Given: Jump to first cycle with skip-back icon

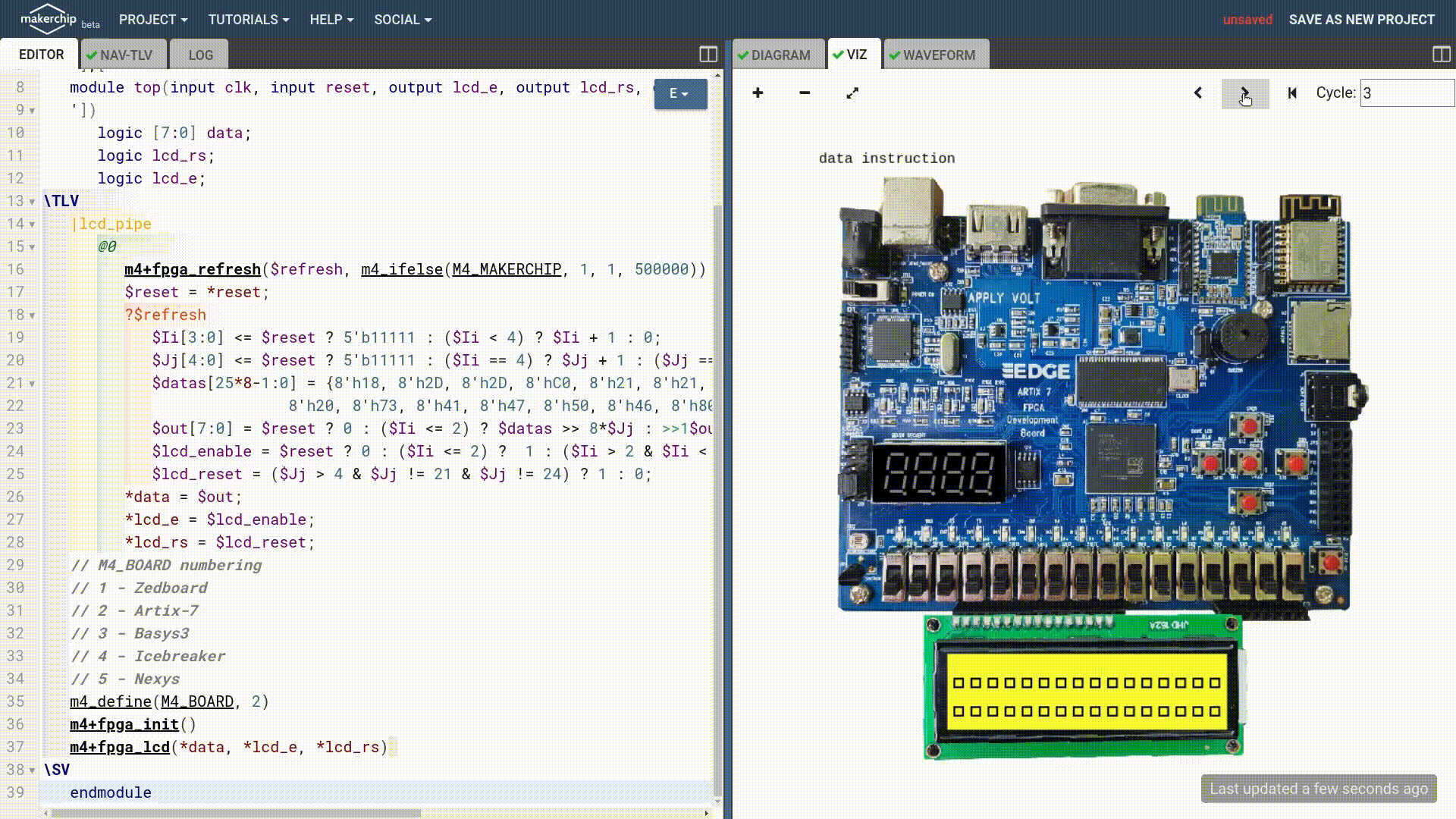Looking at the screenshot, I should click(x=1292, y=93).
